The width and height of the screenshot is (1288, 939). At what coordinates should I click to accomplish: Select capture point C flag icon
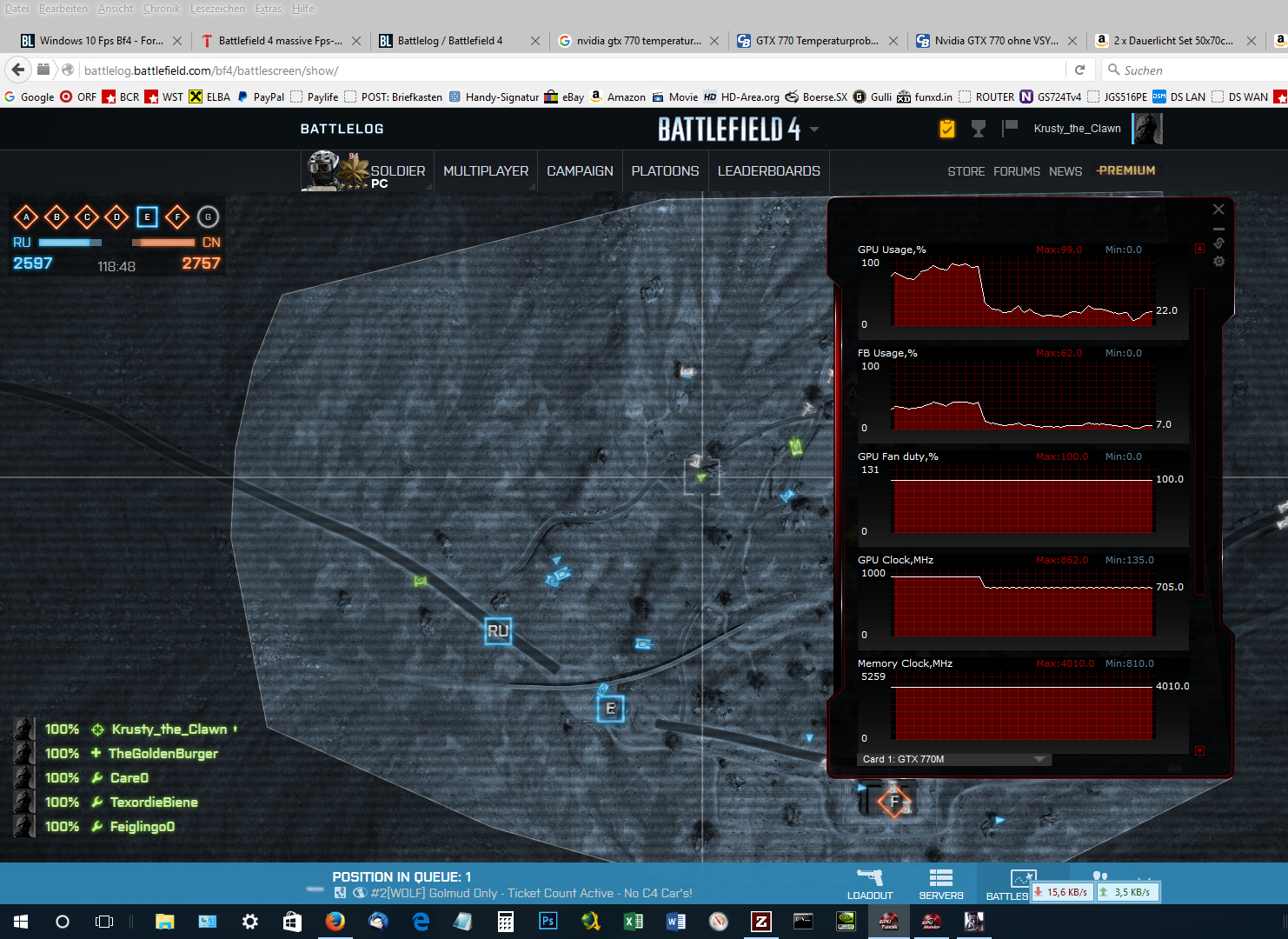point(87,216)
